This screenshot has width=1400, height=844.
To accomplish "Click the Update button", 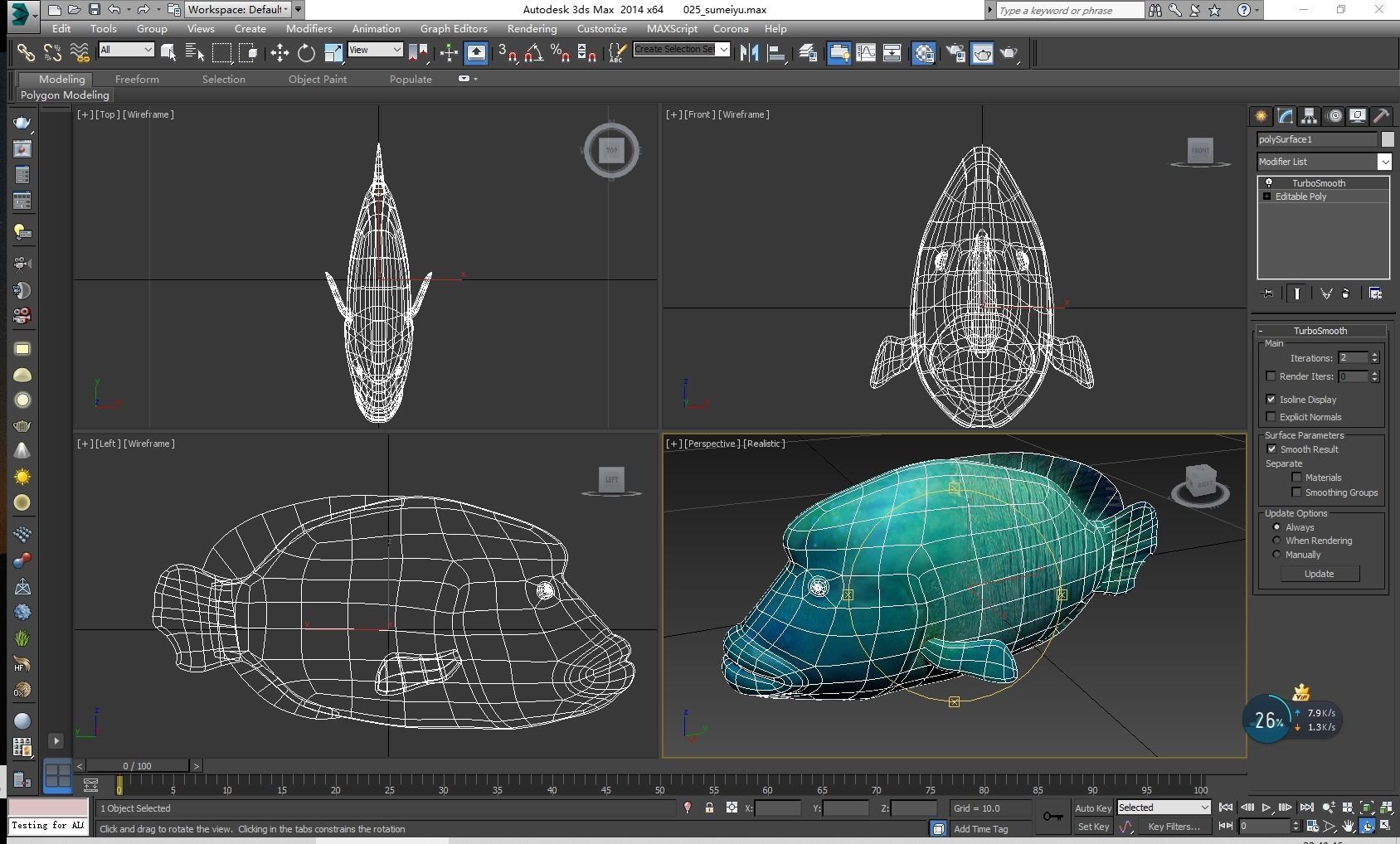I will point(1319,574).
